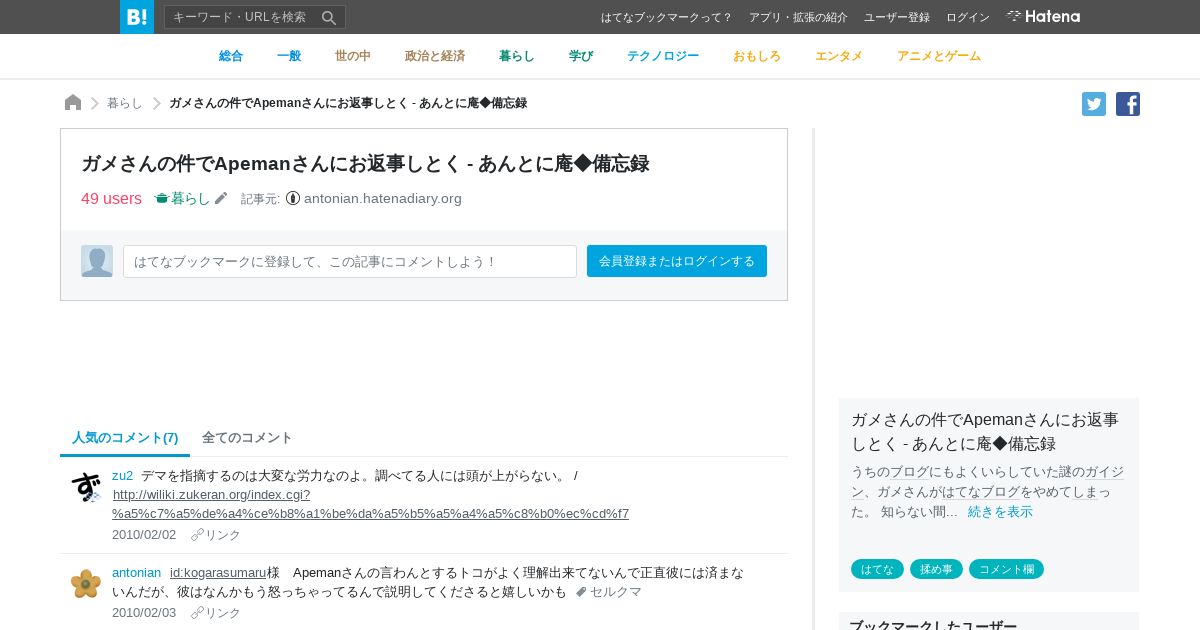
Task: Select the 政治と経済 category
Action: pos(435,56)
